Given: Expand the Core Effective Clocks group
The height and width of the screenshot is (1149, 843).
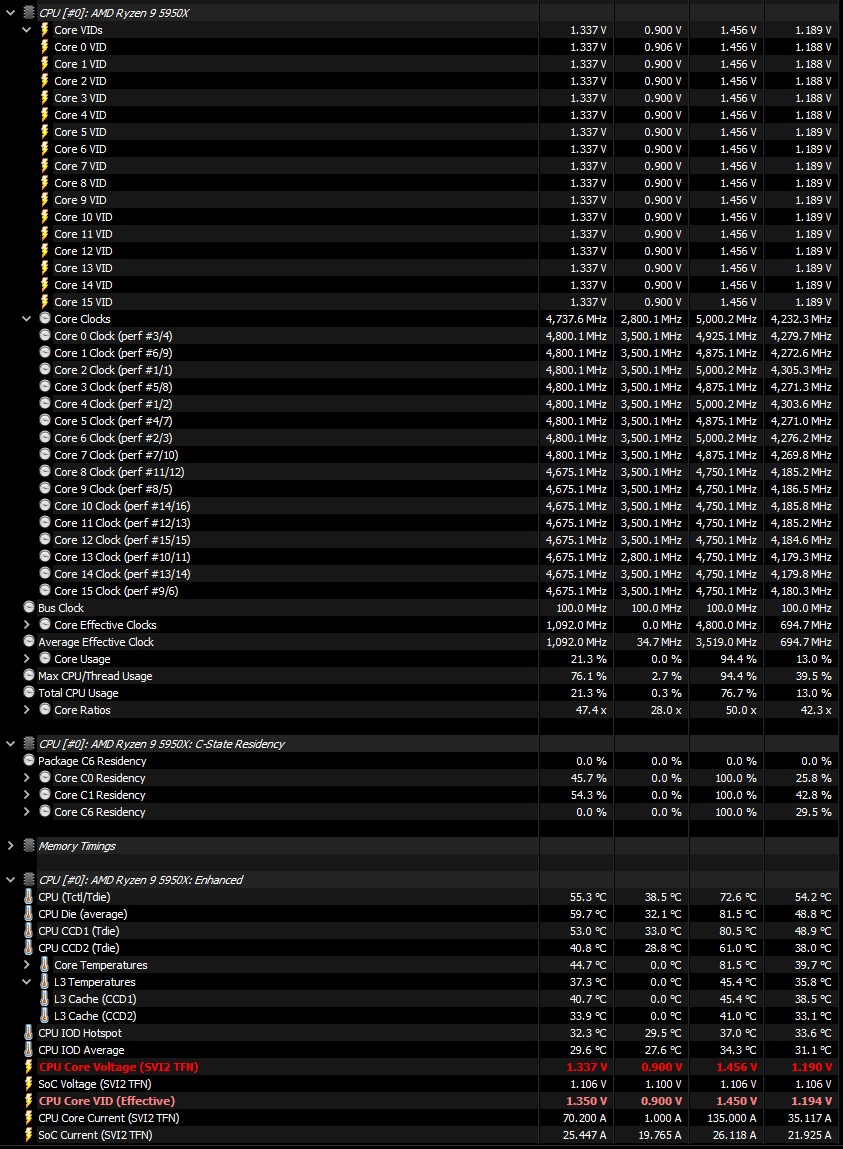Looking at the screenshot, I should 26,625.
